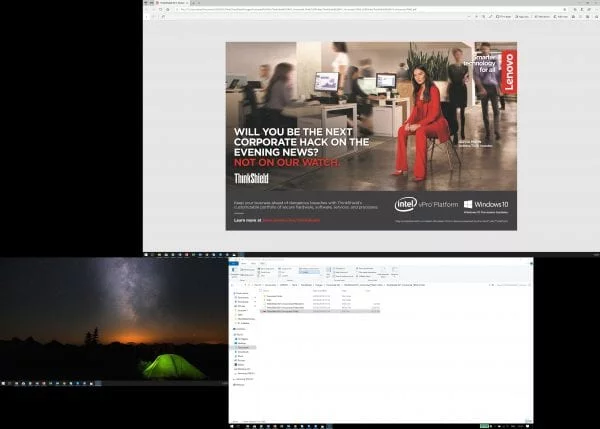Open Videos in navigation pane
This screenshot has width=600, height=429.
tap(241, 365)
